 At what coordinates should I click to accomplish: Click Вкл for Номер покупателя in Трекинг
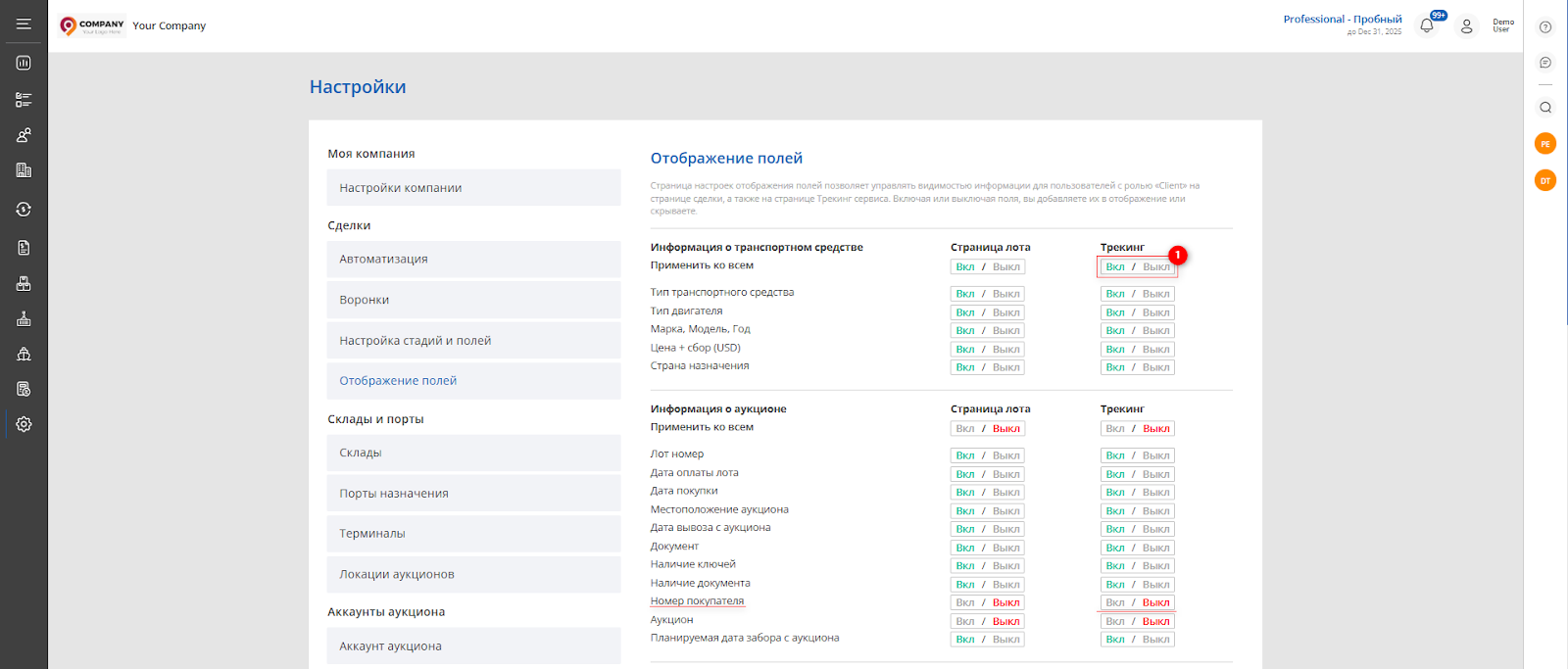pos(1115,602)
